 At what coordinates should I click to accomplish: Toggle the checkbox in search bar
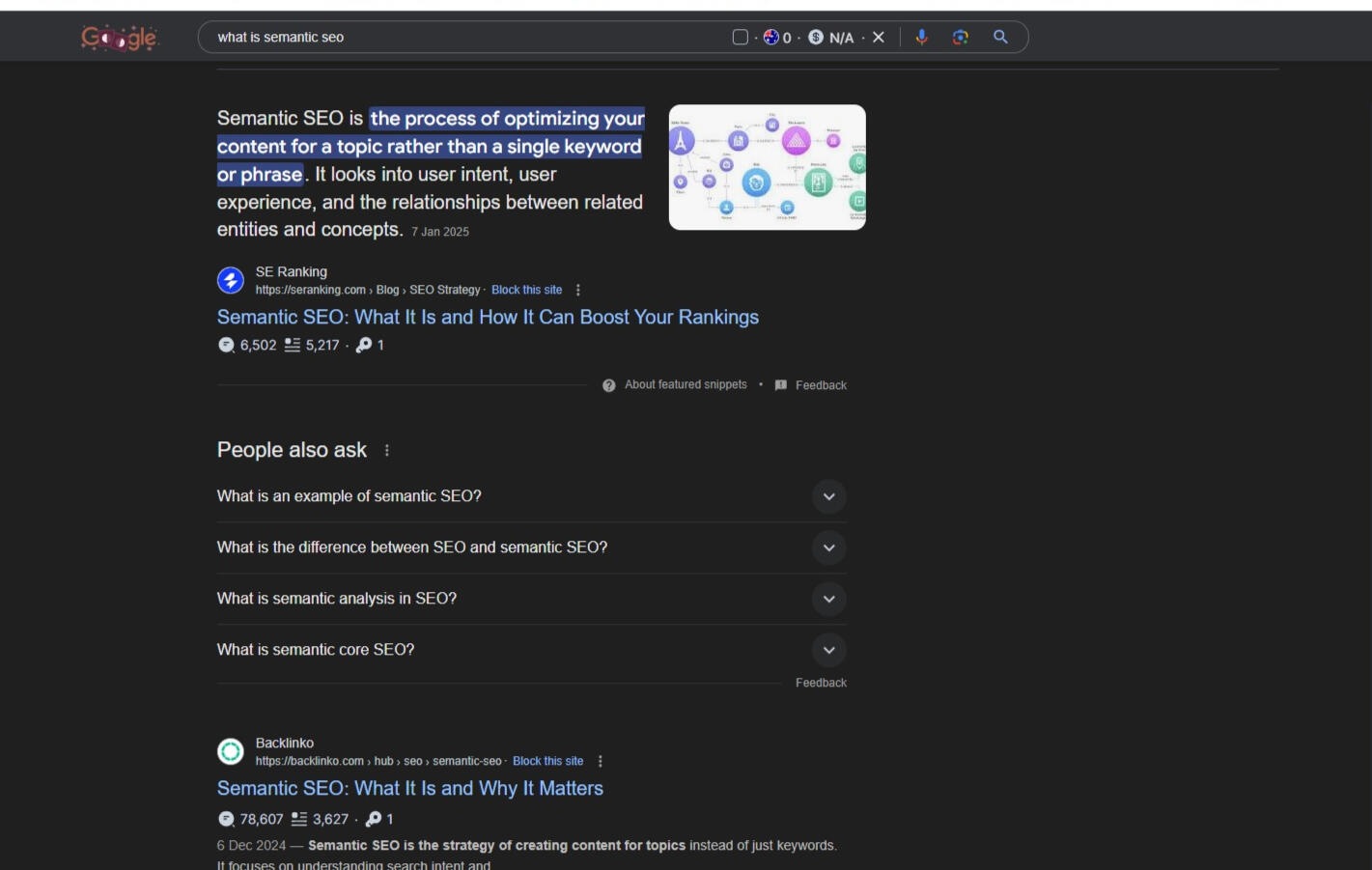tap(741, 37)
